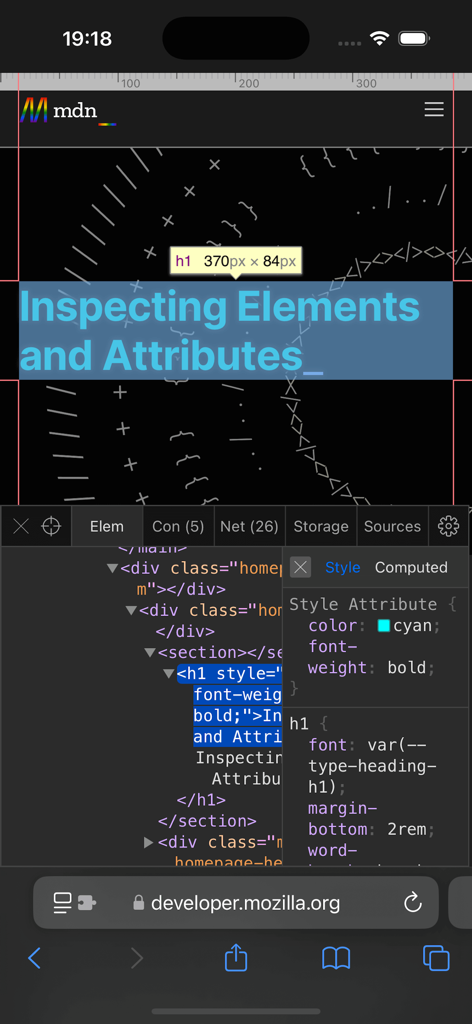Click the 'bold' font-weight value
Viewport: 472px width, 1024px height.
pyautogui.click(x=407, y=668)
